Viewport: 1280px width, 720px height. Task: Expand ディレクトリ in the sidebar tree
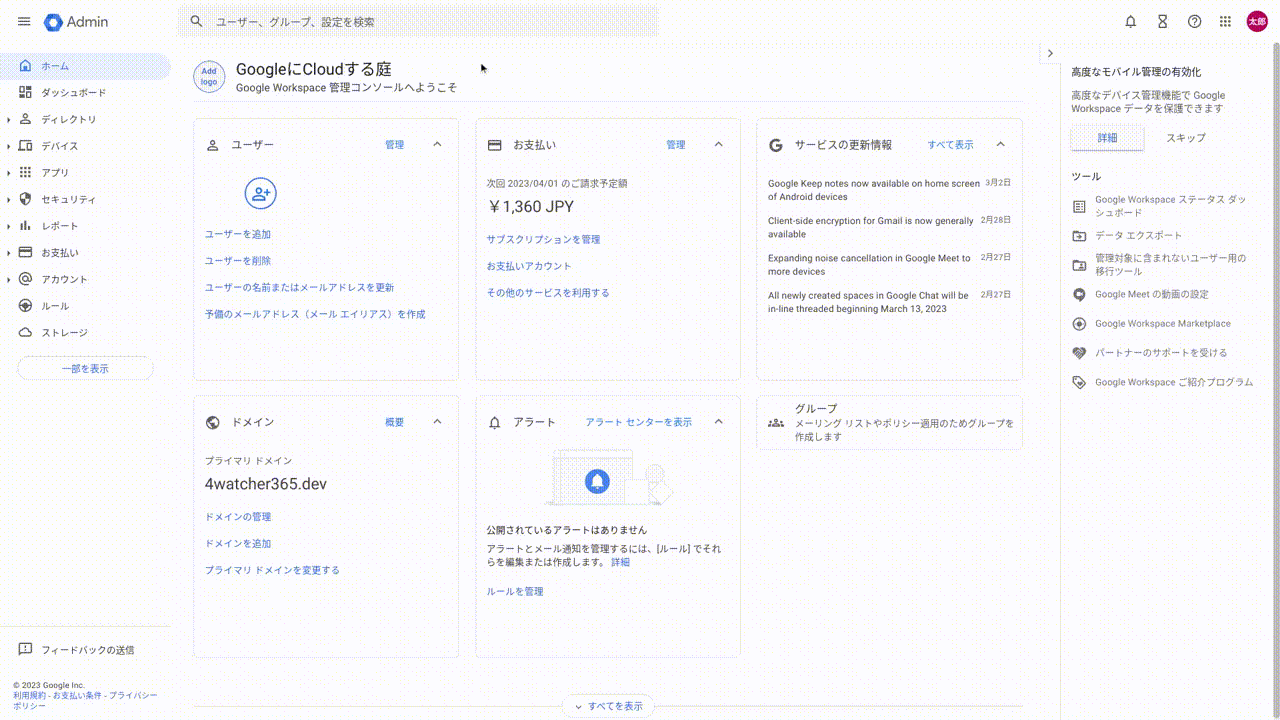[9, 120]
